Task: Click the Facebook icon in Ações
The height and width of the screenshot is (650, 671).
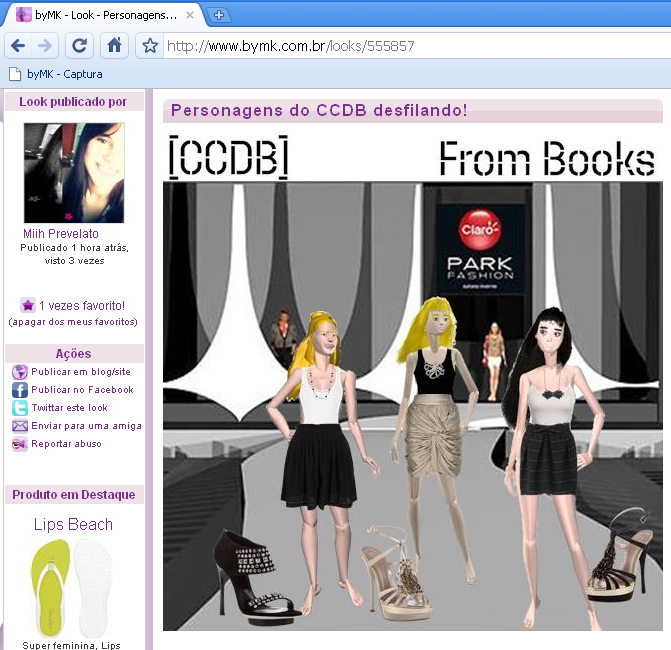Action: pos(19,390)
